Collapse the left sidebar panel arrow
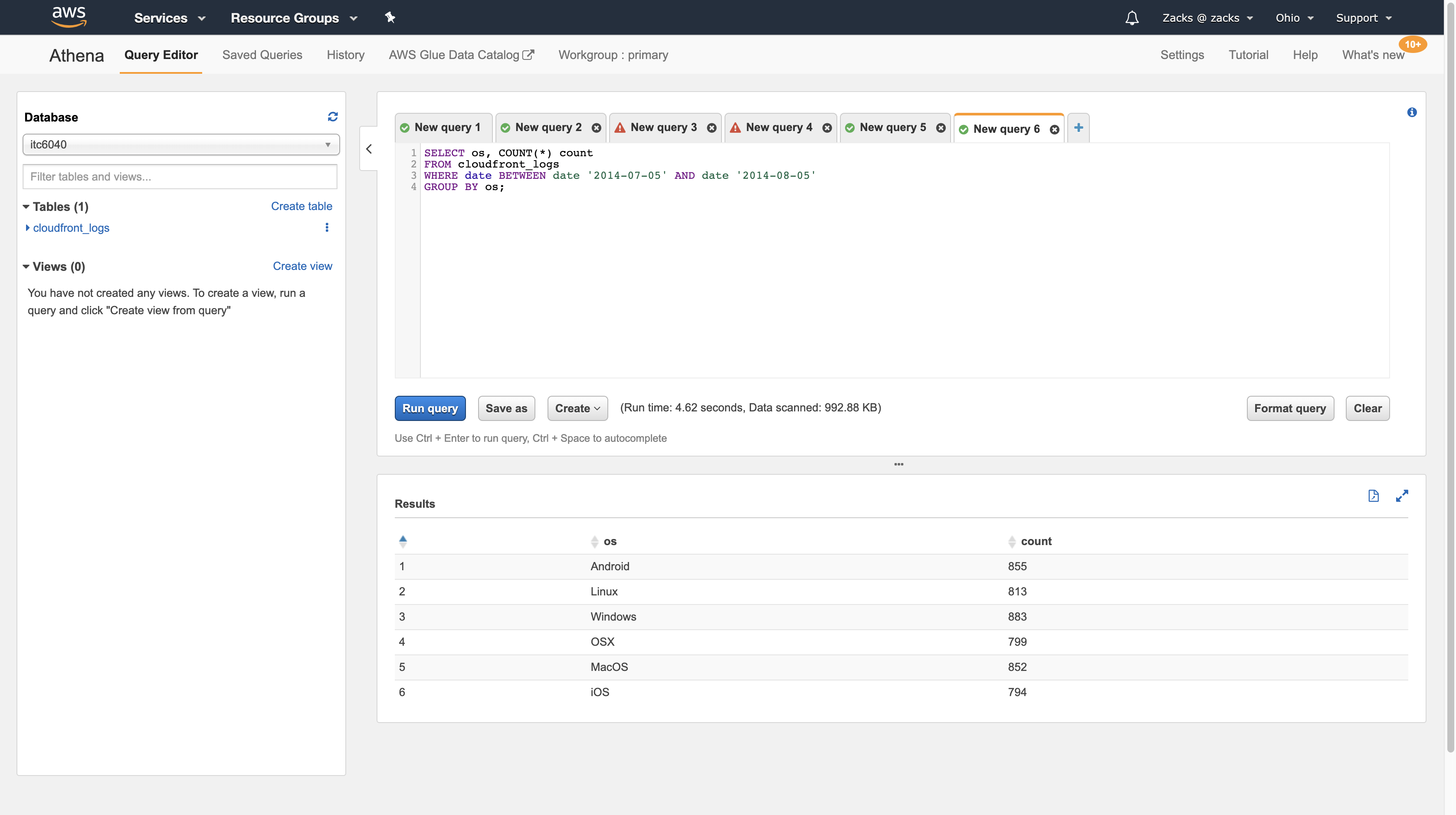The image size is (1456, 815). coord(369,149)
